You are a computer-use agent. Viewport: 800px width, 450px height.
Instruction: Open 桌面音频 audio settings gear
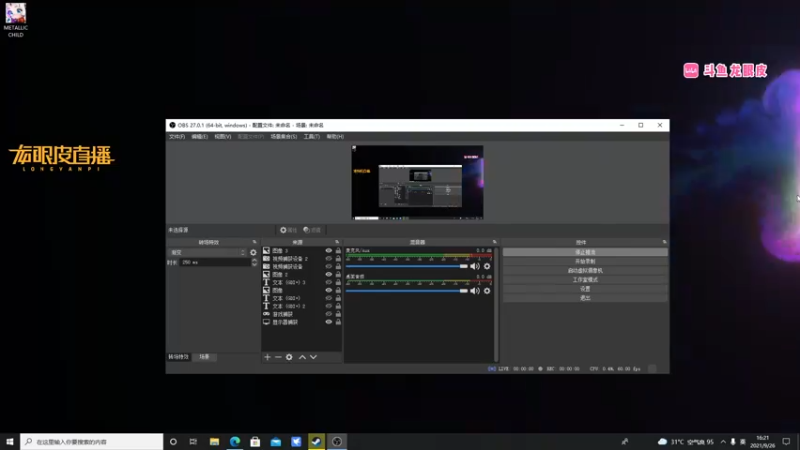point(487,291)
